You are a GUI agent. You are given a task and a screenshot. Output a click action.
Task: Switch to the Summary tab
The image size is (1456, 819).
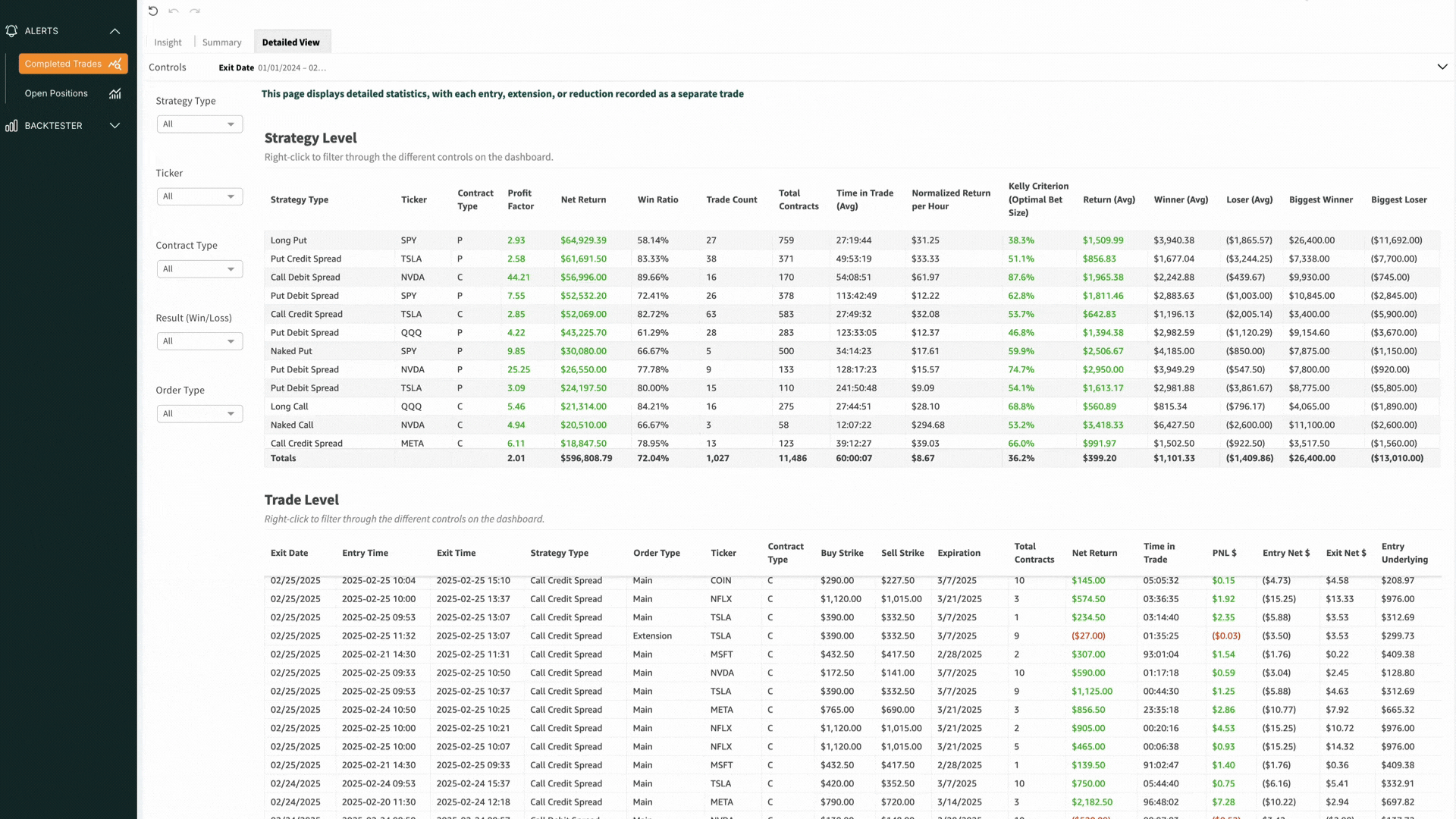(x=221, y=42)
